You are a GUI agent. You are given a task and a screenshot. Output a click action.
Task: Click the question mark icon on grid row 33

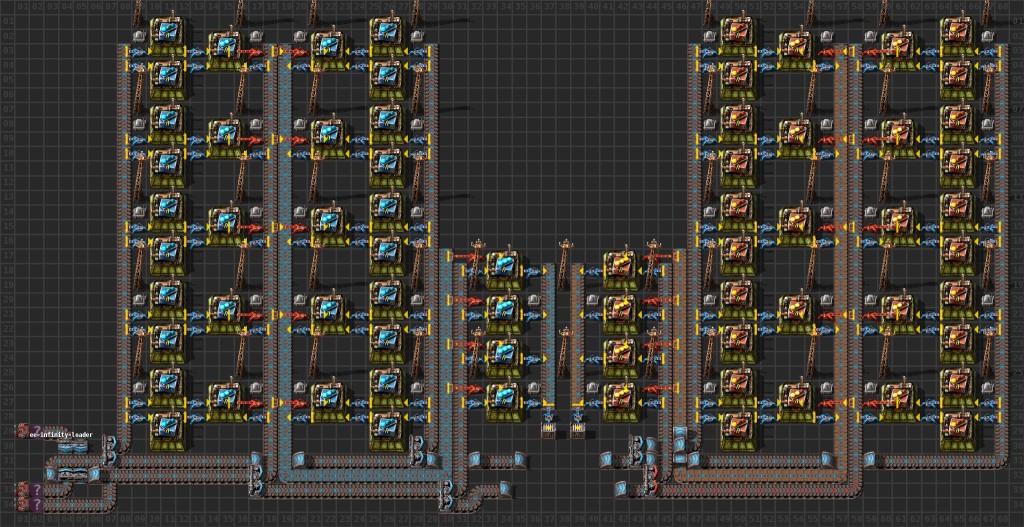click(37, 489)
